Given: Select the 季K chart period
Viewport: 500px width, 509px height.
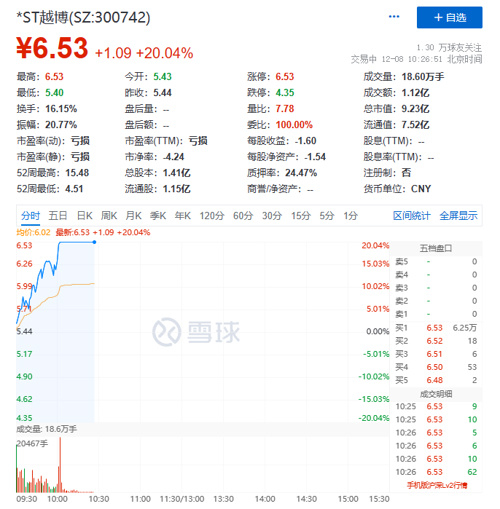Looking at the screenshot, I should pyautogui.click(x=158, y=216).
